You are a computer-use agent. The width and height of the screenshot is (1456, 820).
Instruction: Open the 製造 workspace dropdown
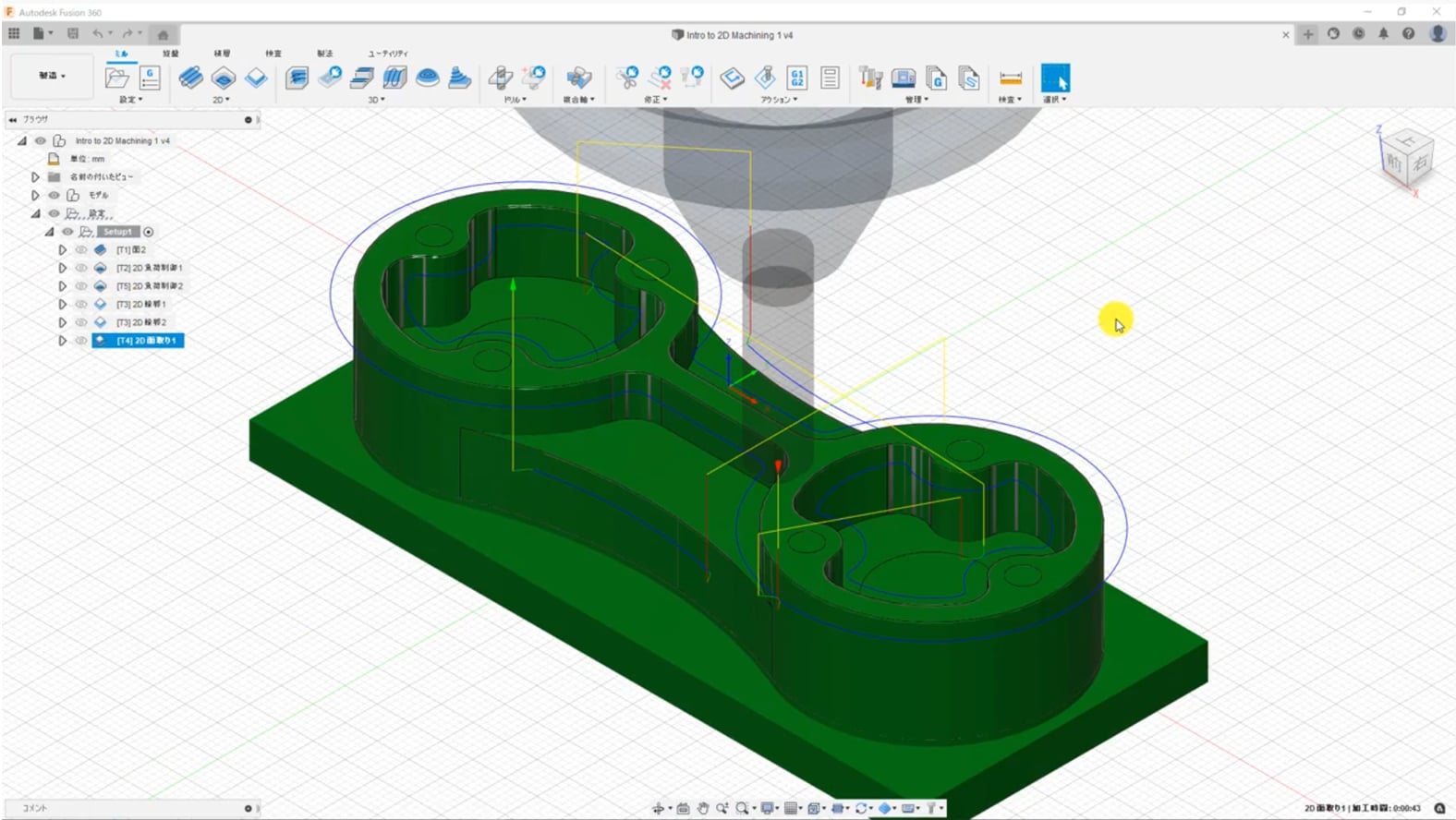point(52,76)
